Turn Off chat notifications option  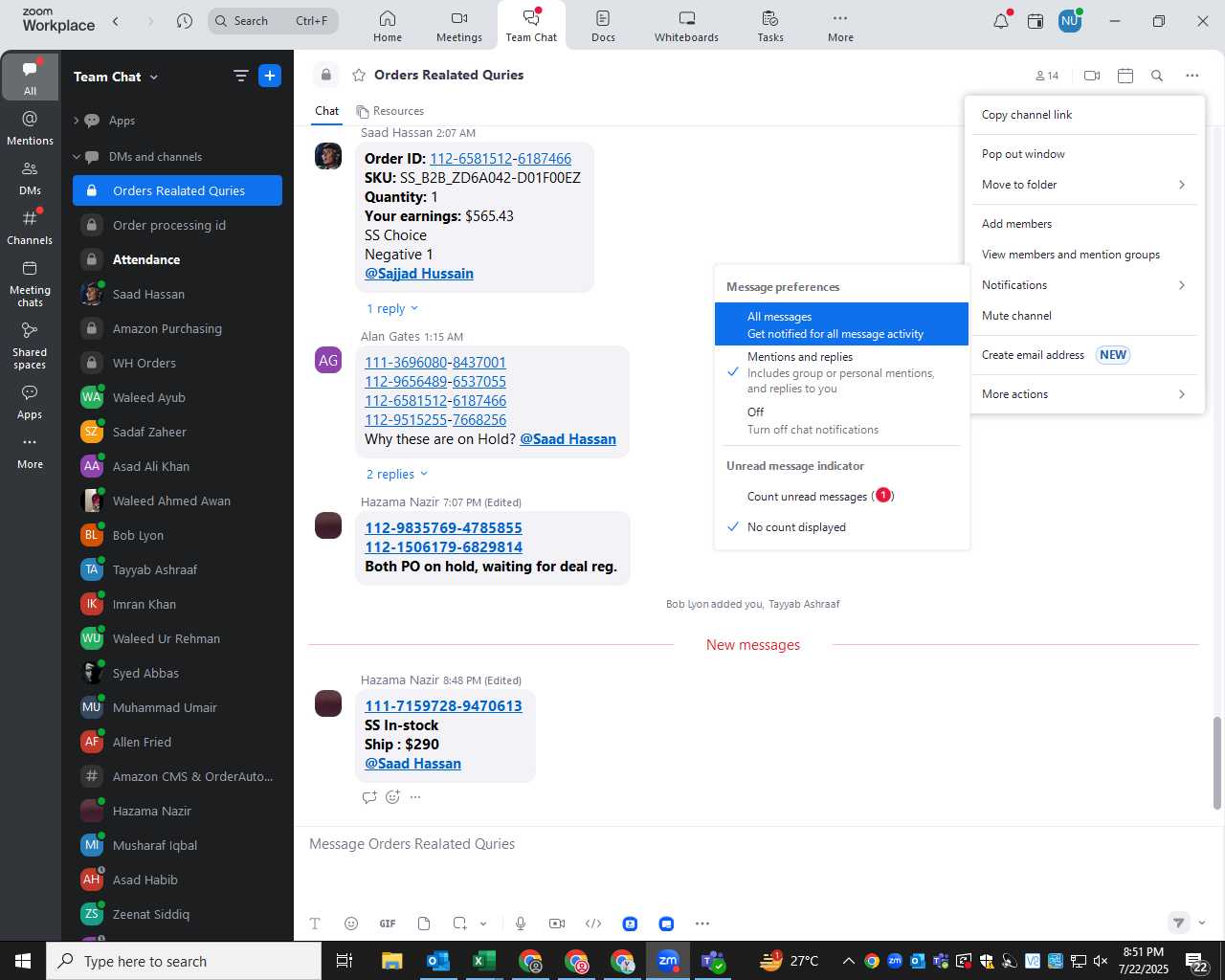click(x=841, y=420)
